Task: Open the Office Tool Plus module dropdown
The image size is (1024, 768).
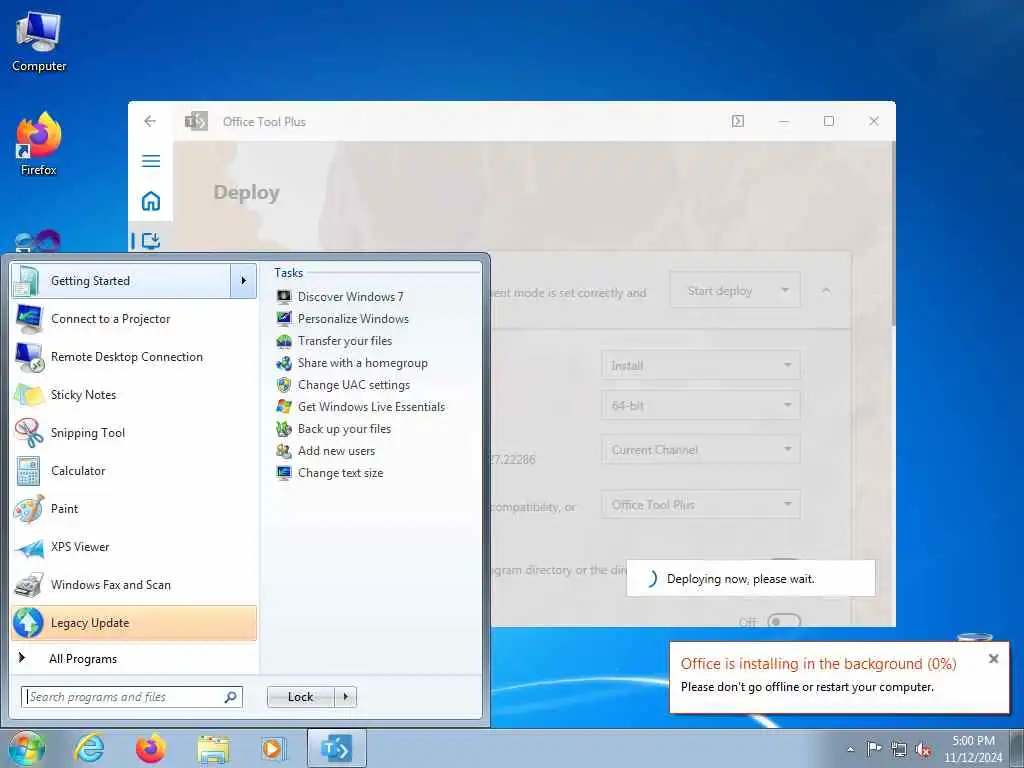Action: coord(701,505)
